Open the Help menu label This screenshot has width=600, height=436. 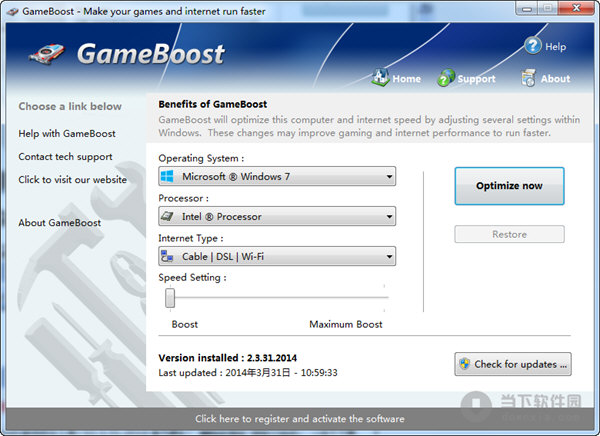point(555,47)
